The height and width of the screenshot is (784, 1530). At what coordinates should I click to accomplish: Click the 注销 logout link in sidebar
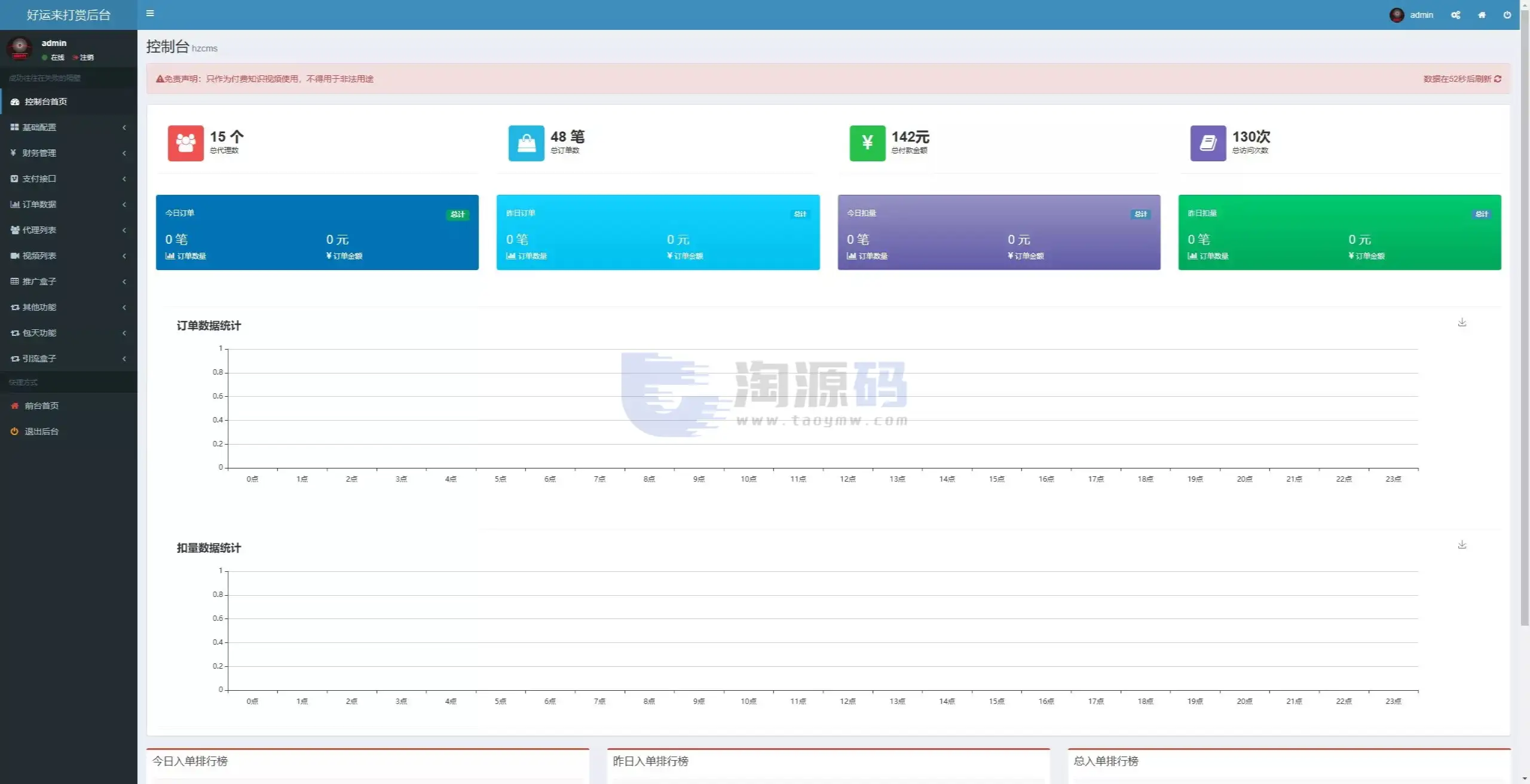click(84, 57)
